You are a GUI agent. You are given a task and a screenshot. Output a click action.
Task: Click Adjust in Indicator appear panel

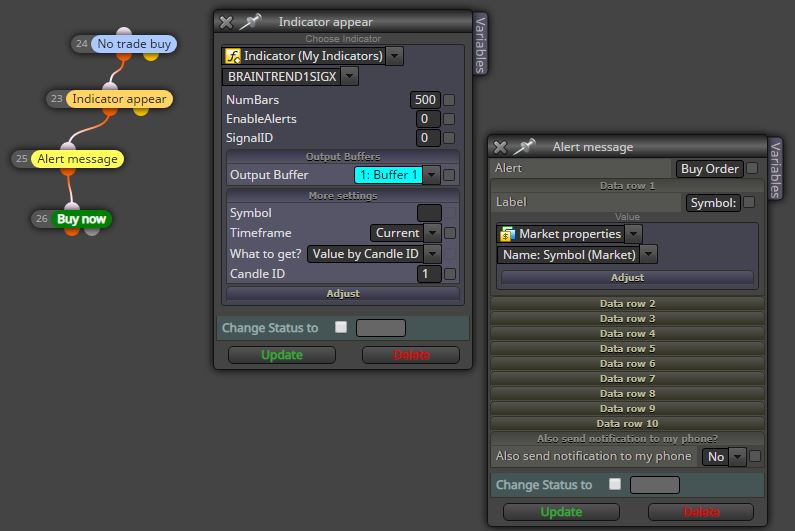click(x=343, y=294)
